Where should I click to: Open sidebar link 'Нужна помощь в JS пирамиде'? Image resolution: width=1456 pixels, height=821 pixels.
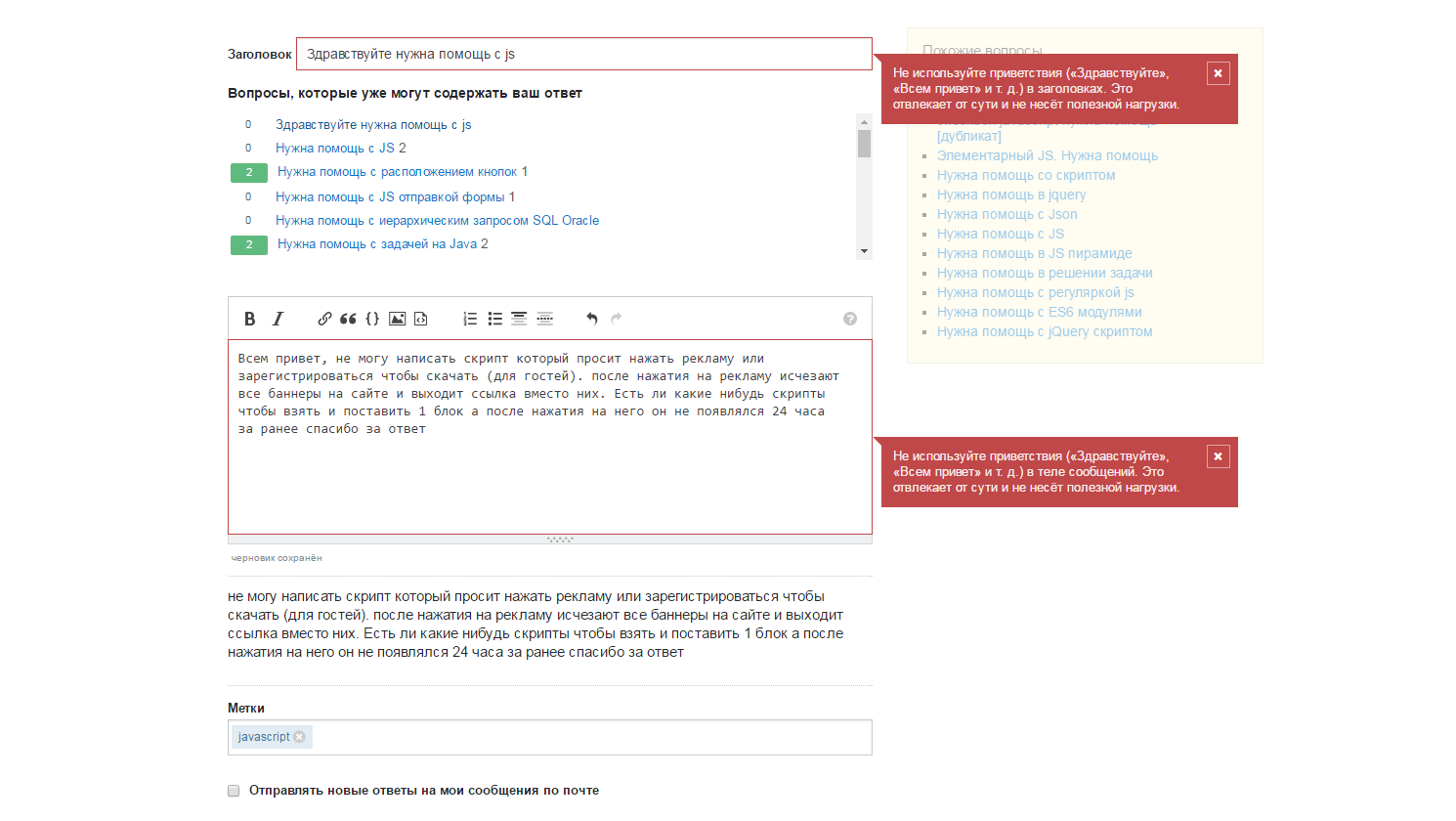coord(1035,254)
